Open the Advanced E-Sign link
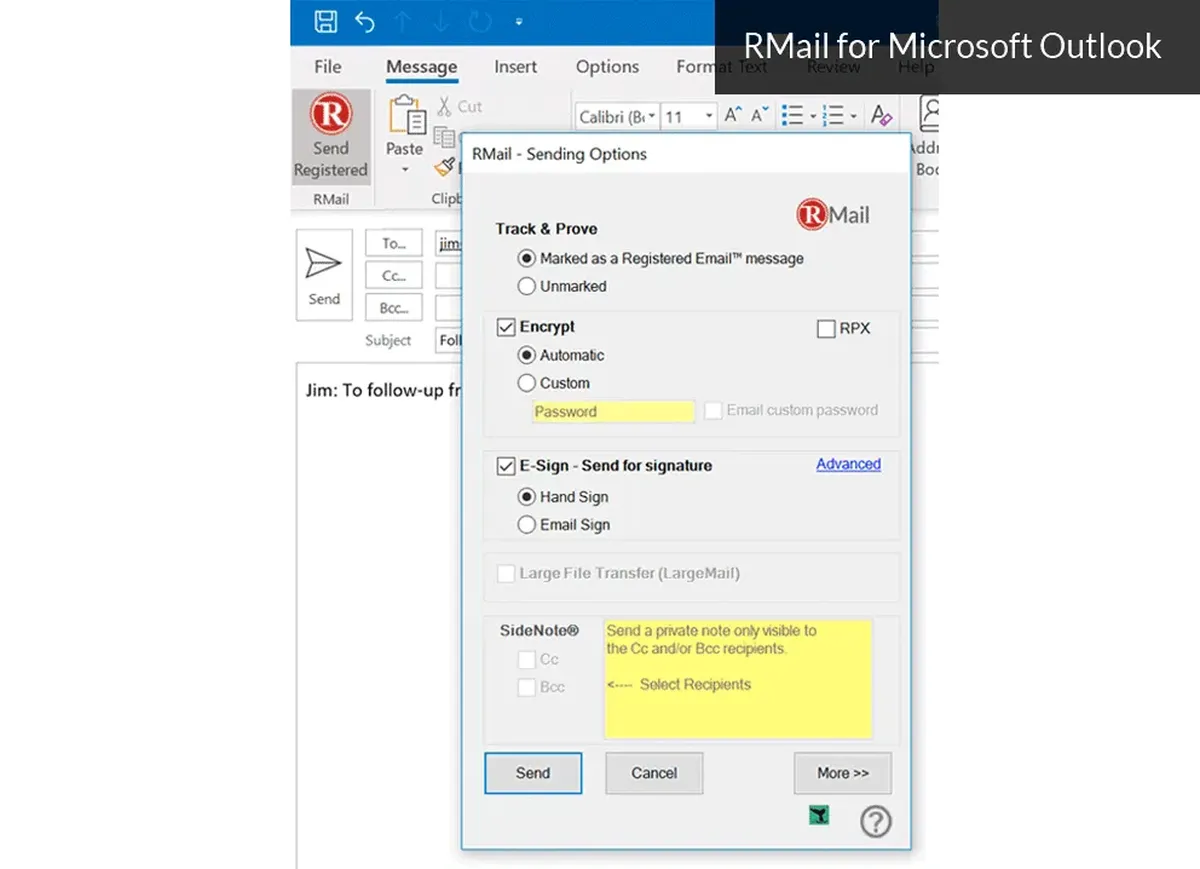This screenshot has height=869, width=1200. click(x=848, y=464)
